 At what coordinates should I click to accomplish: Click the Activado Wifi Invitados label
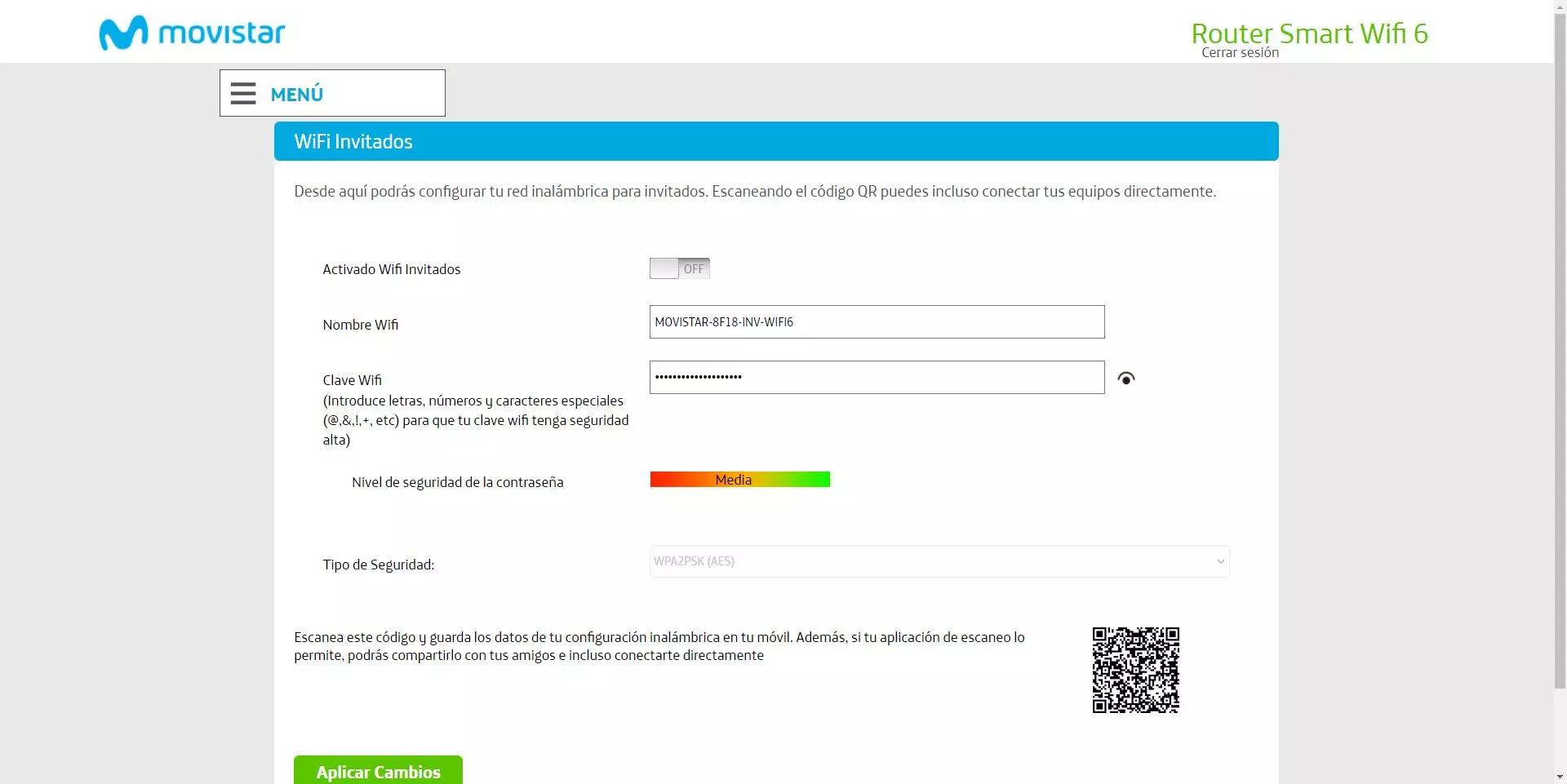(392, 269)
